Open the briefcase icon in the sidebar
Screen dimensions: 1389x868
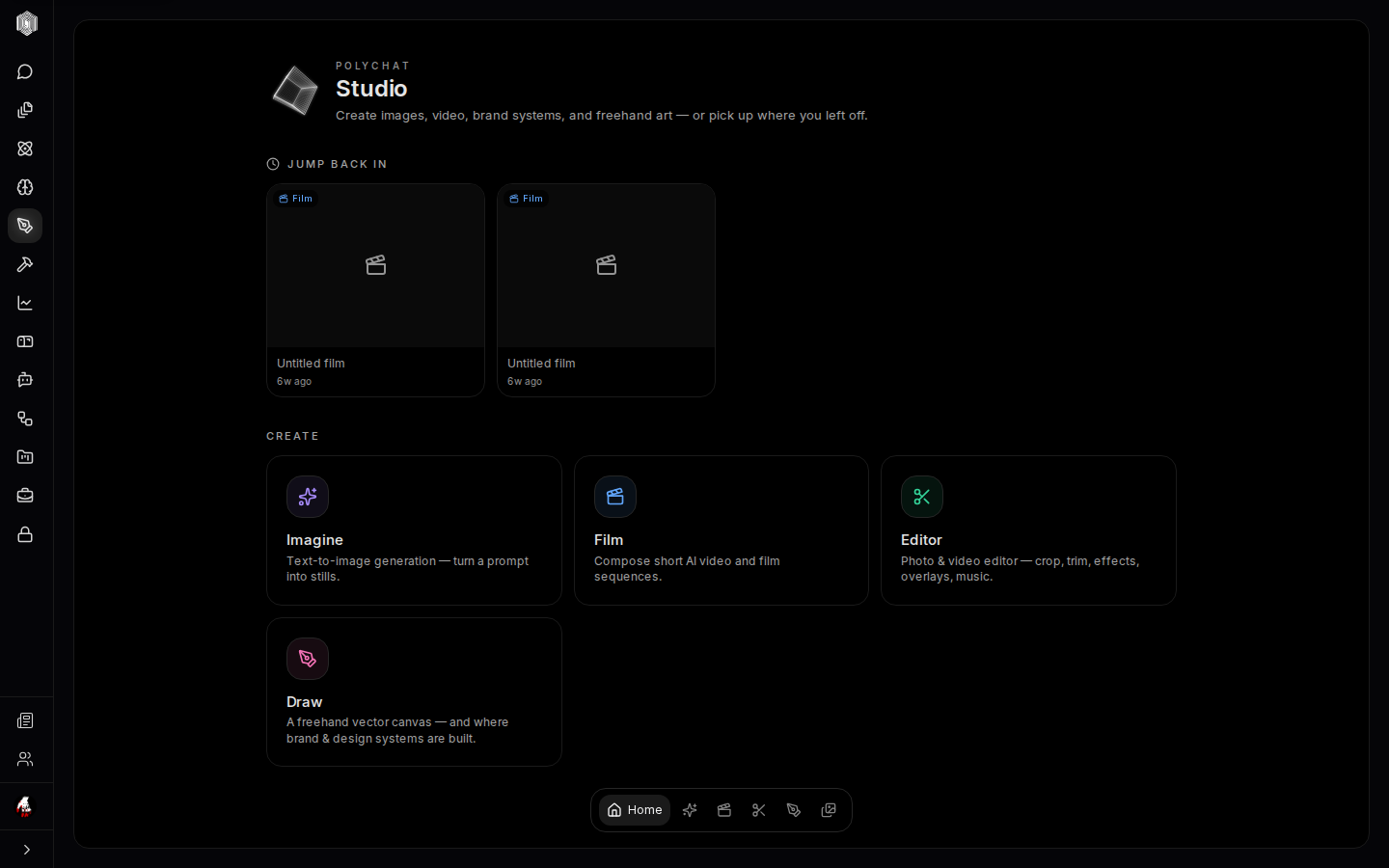pos(25,496)
